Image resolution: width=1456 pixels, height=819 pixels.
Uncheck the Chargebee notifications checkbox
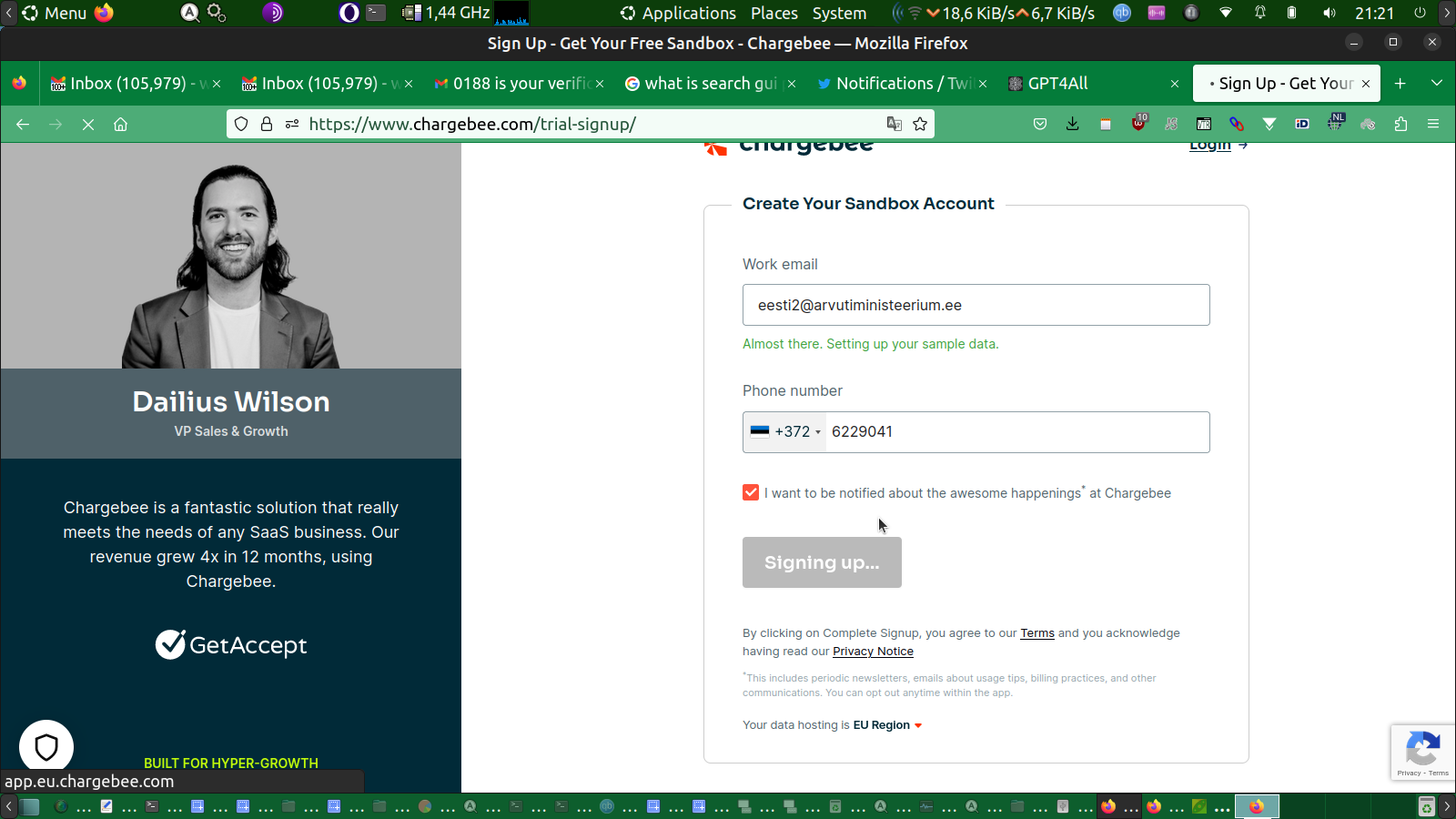click(751, 492)
